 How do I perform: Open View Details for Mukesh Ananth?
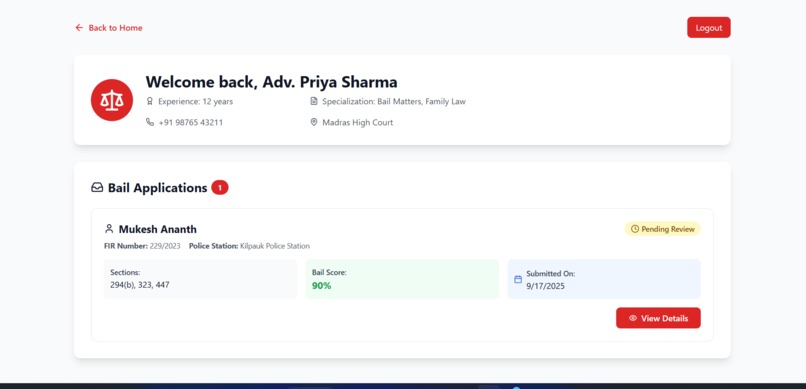tap(658, 318)
